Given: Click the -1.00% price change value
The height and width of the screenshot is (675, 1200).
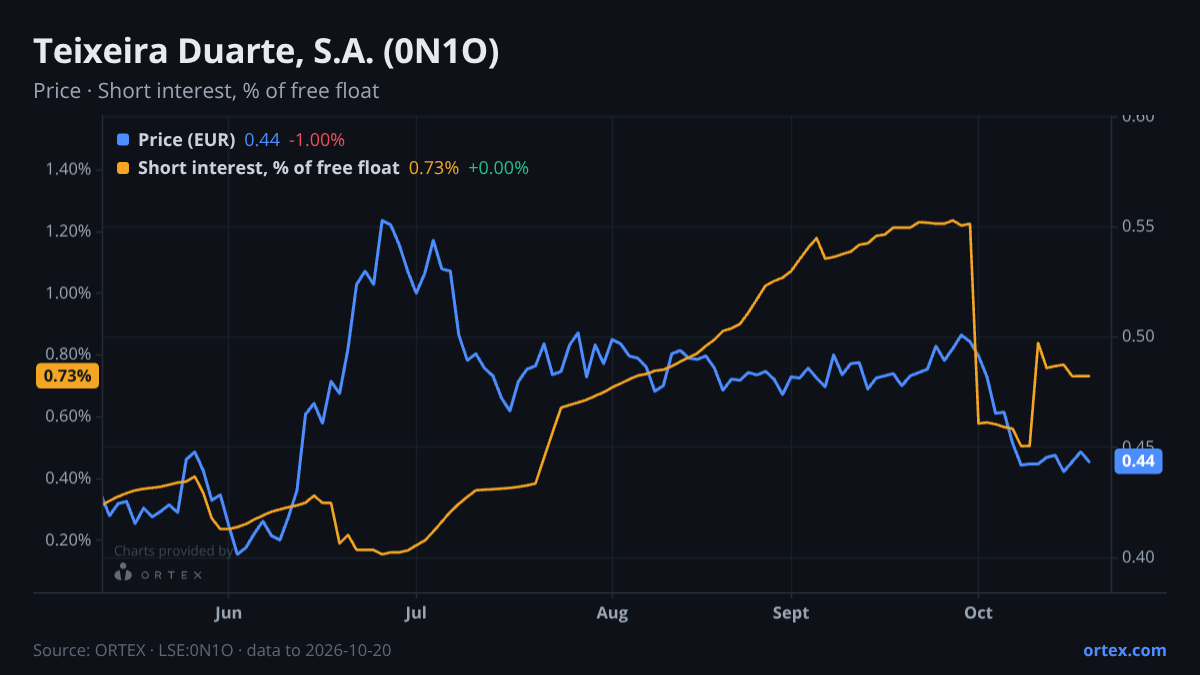Looking at the screenshot, I should tap(316, 140).
